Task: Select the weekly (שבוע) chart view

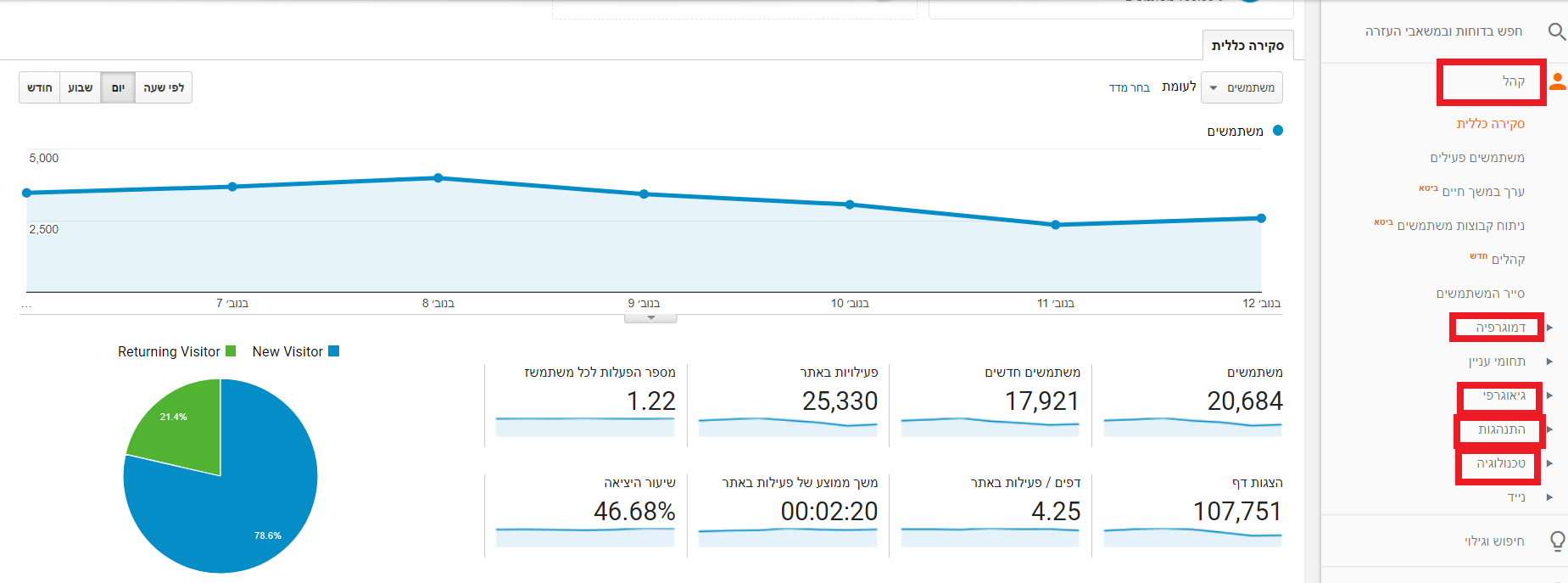Action: point(81,87)
